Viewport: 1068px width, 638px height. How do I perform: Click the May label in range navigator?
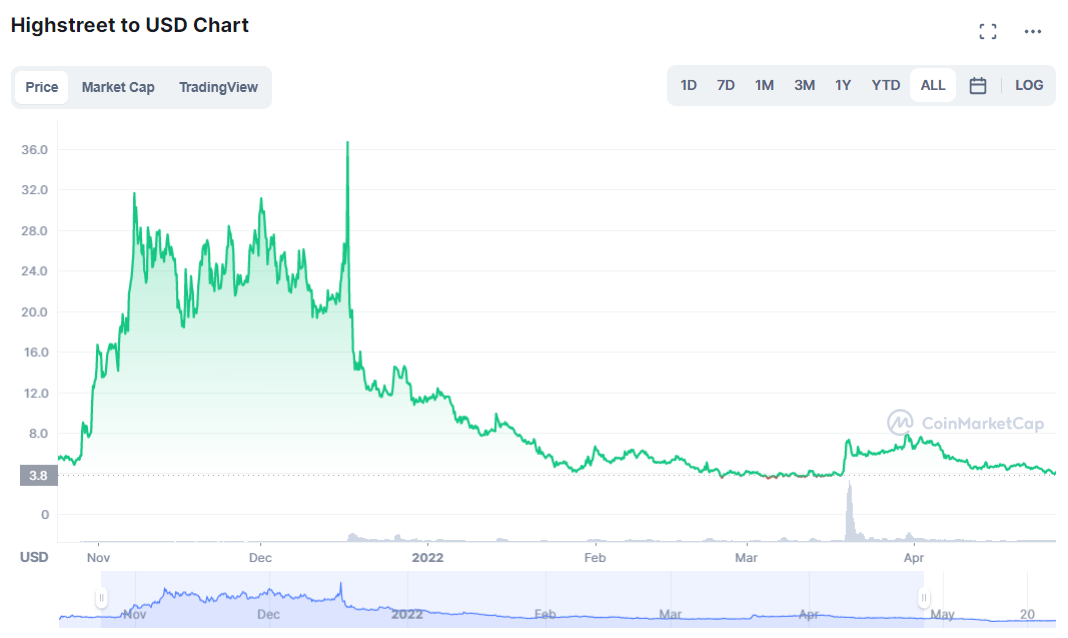pyautogui.click(x=942, y=614)
